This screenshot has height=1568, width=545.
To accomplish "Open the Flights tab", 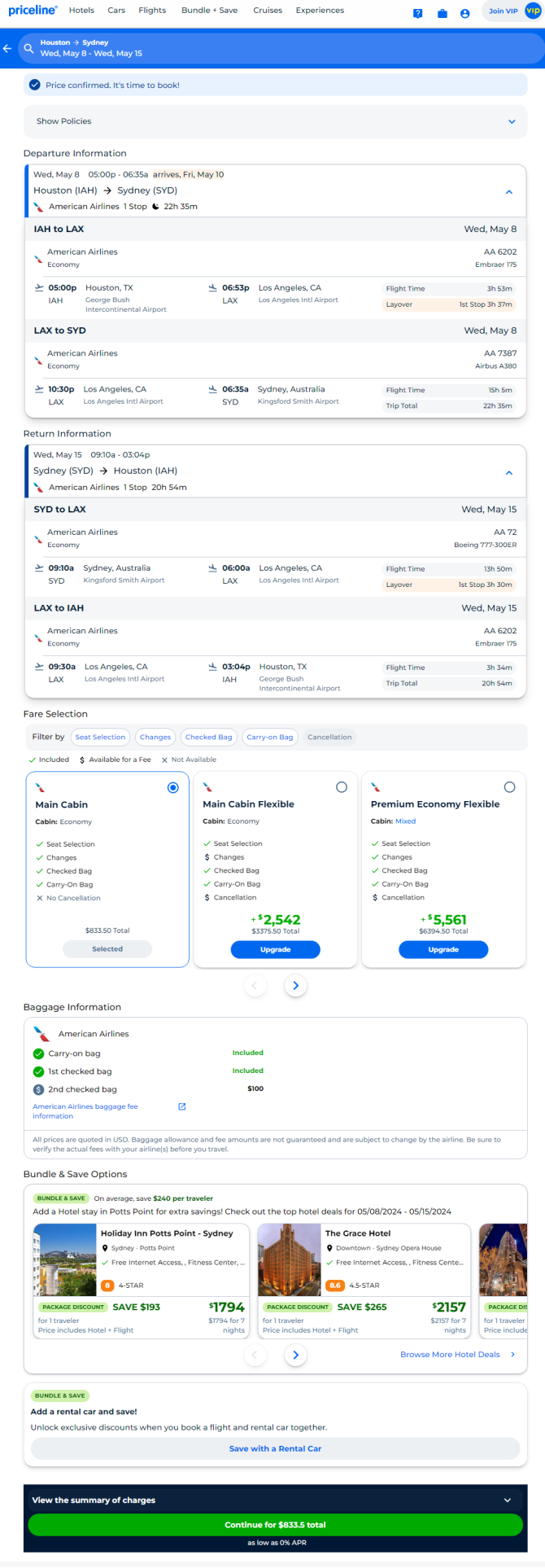I will coord(152,11).
